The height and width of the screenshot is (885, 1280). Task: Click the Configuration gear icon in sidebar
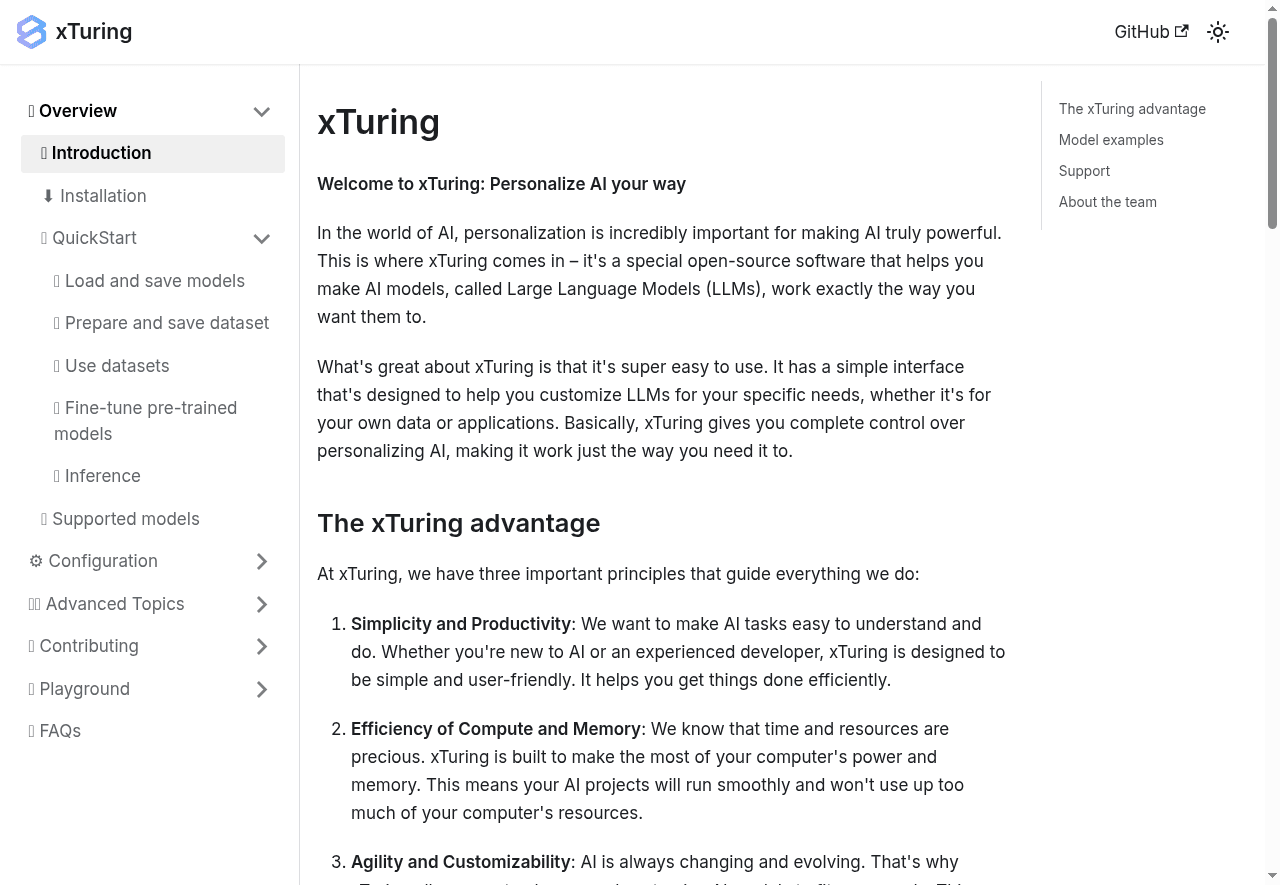(35, 561)
